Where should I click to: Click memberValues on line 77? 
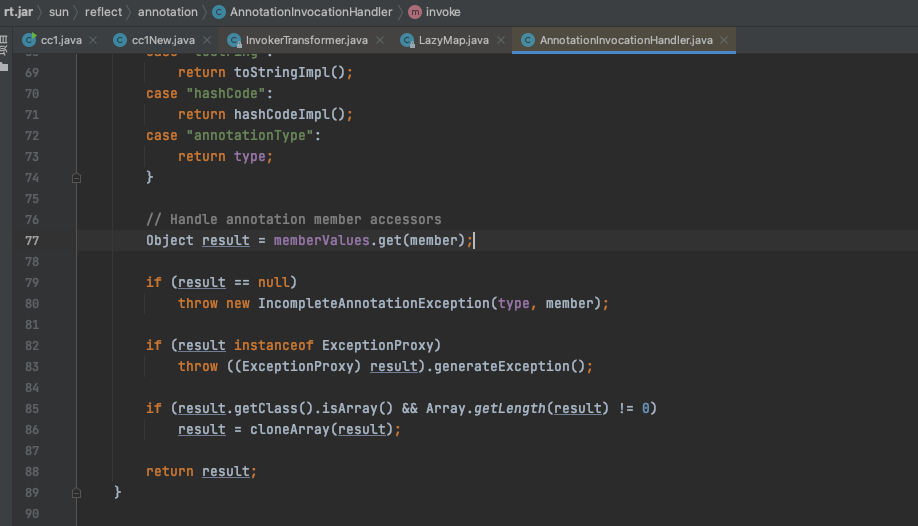click(321, 240)
